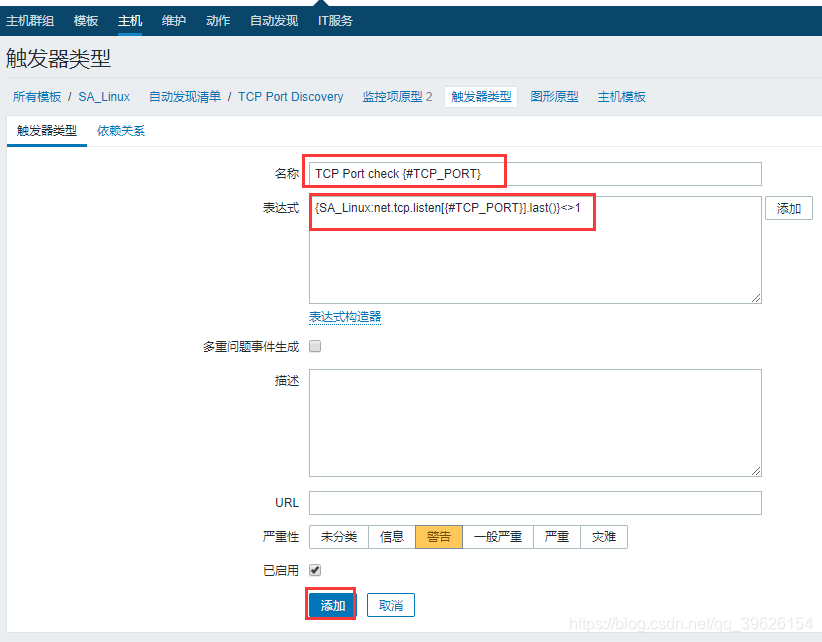
Task: Set severity to 警告
Action: click(x=439, y=537)
